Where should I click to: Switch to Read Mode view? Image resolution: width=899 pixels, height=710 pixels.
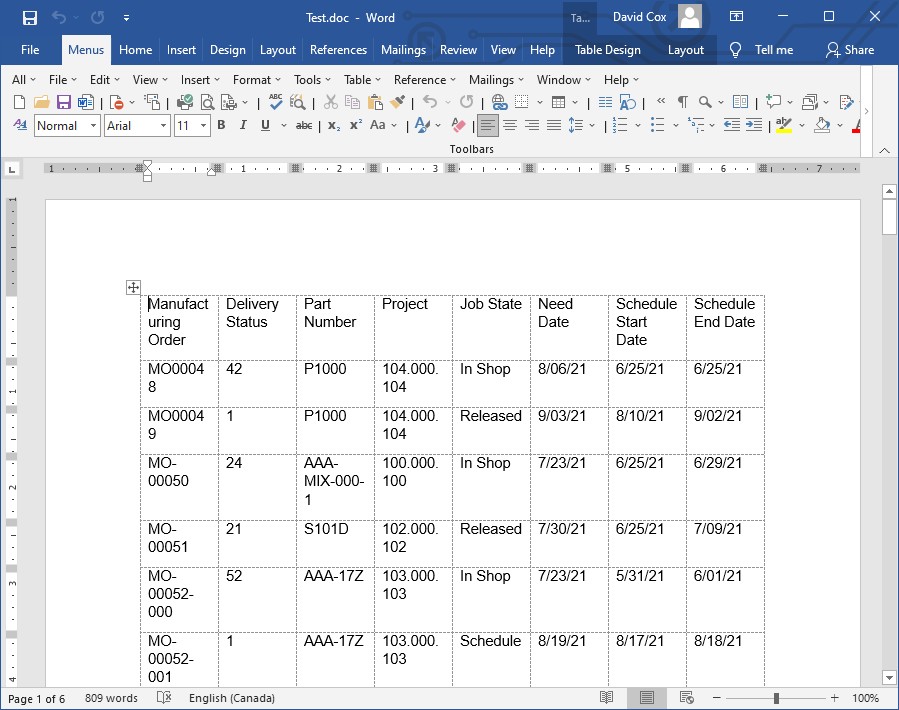606,697
